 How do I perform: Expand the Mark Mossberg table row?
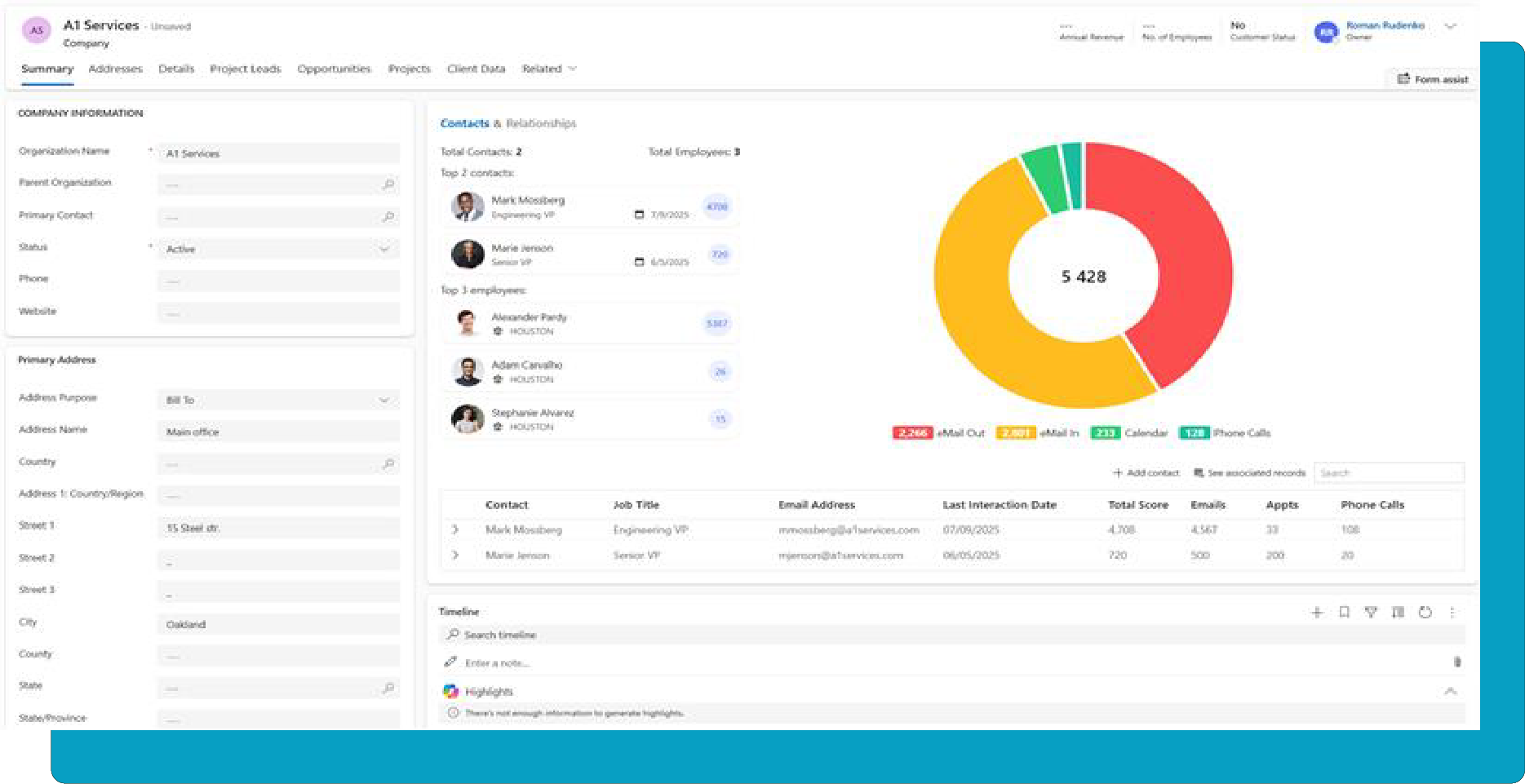[455, 529]
